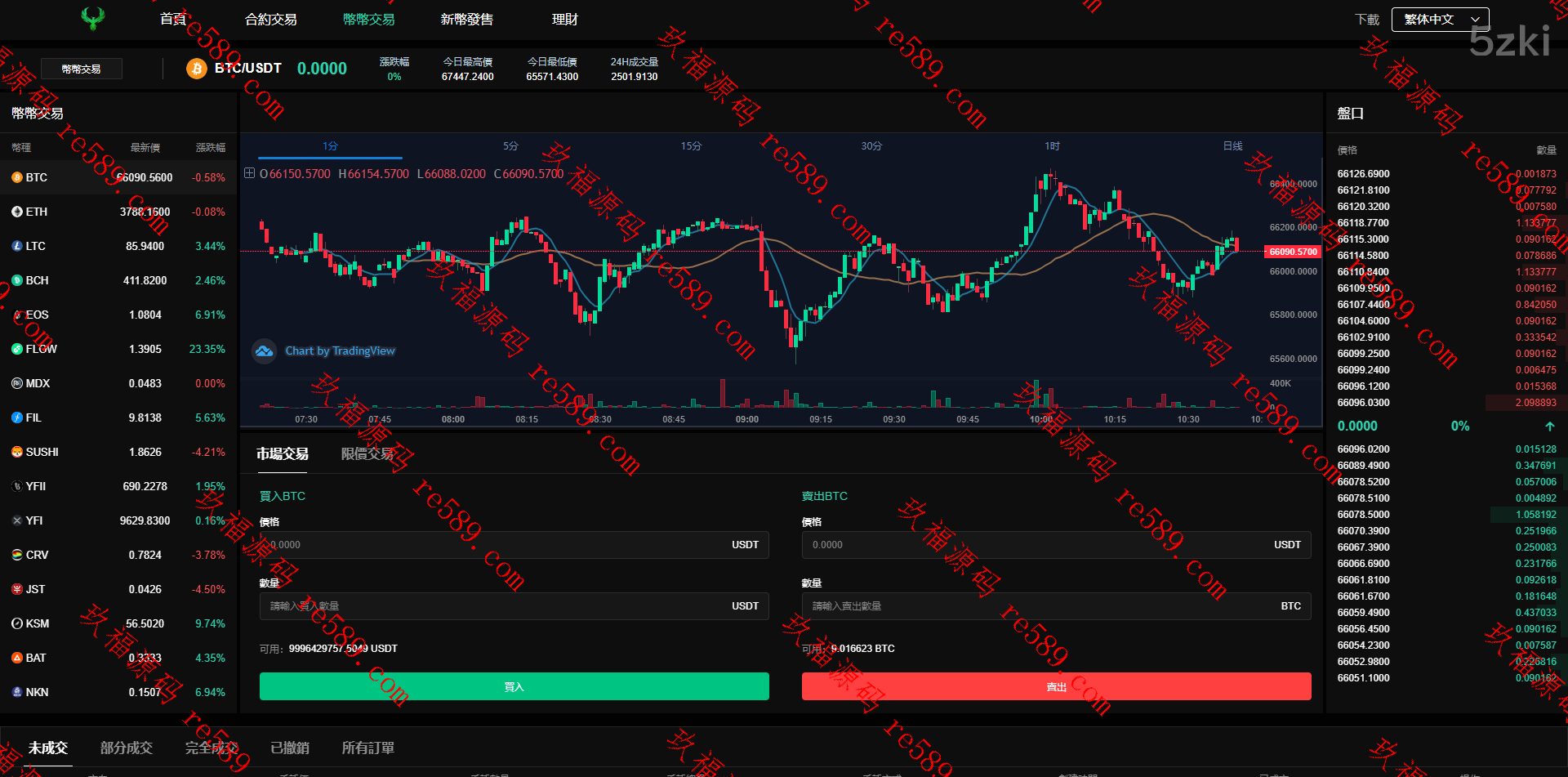Click the orange Bitcoin icon beside BTC/USDT
This screenshot has height=777, width=1568.
click(x=196, y=69)
